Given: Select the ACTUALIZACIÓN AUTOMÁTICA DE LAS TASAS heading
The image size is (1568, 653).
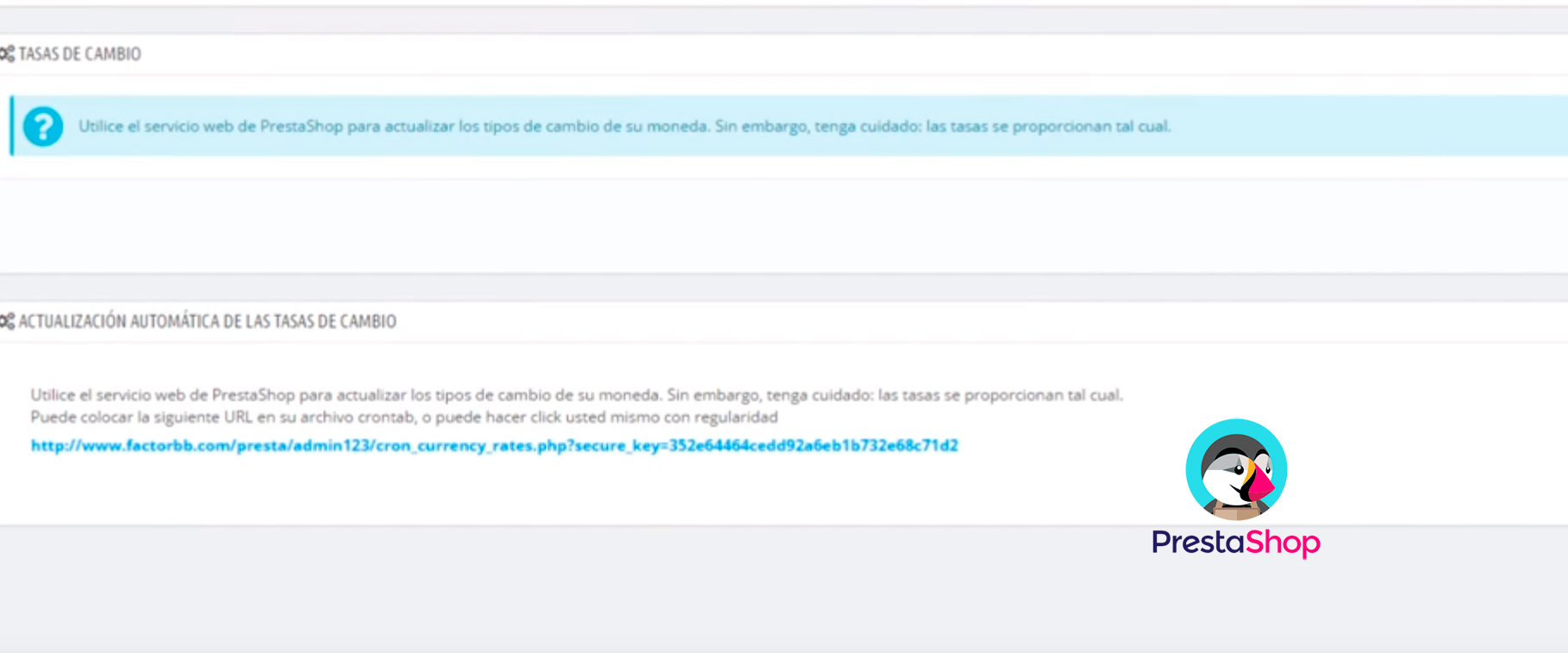Looking at the screenshot, I should click(x=208, y=321).
